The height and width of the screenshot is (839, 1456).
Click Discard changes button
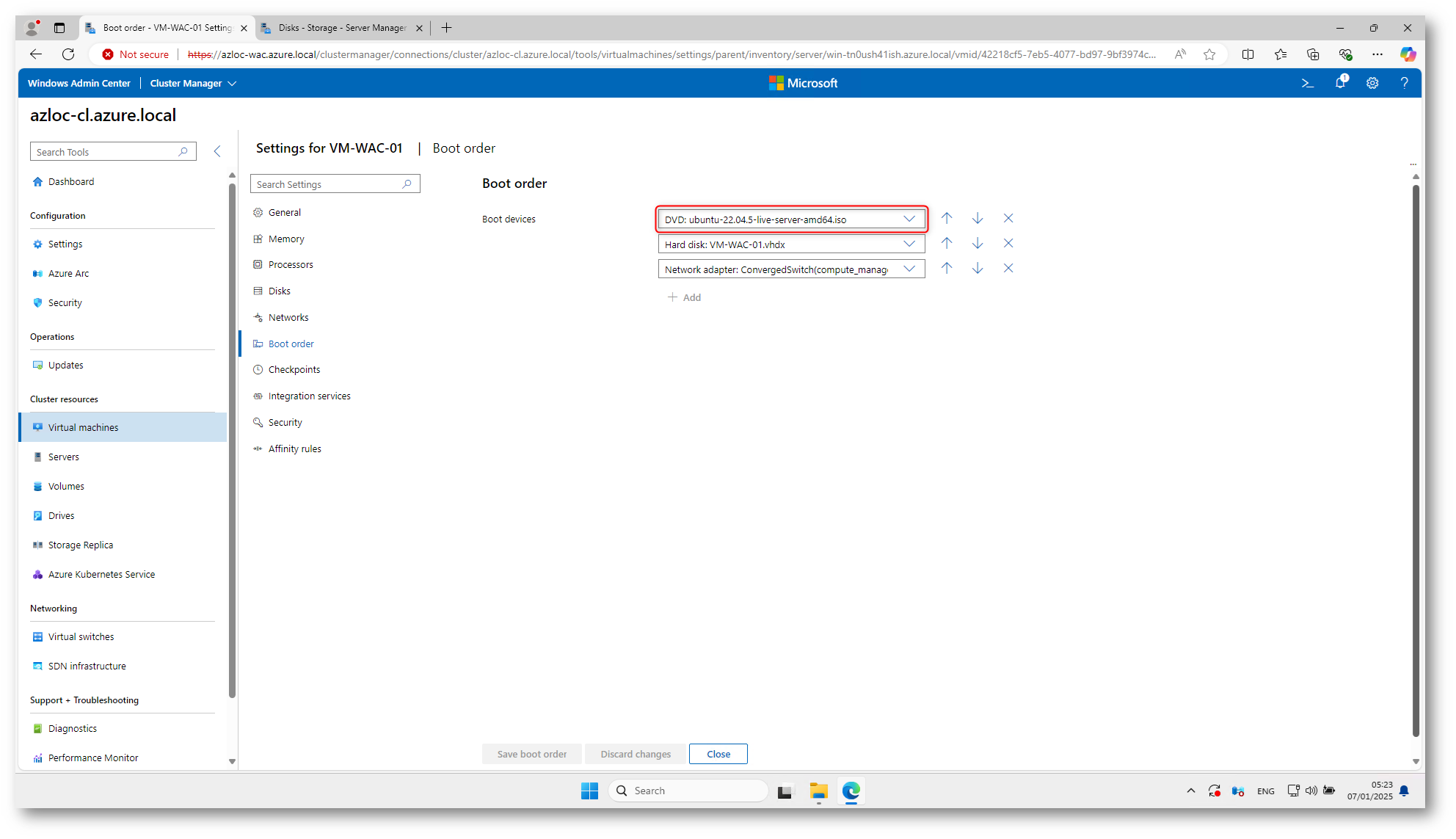pyautogui.click(x=636, y=754)
